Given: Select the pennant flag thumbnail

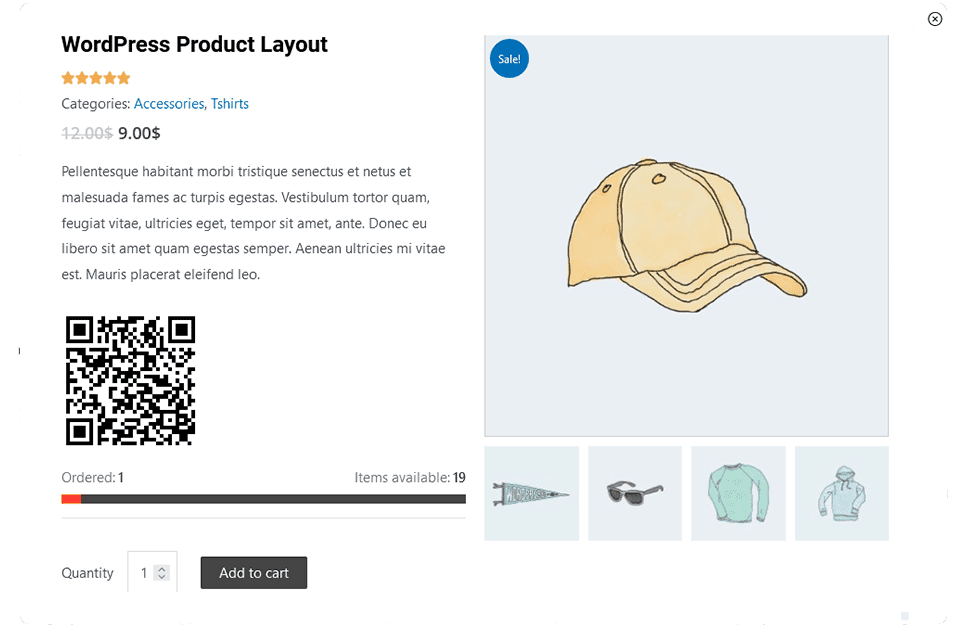Looking at the screenshot, I should [531, 493].
